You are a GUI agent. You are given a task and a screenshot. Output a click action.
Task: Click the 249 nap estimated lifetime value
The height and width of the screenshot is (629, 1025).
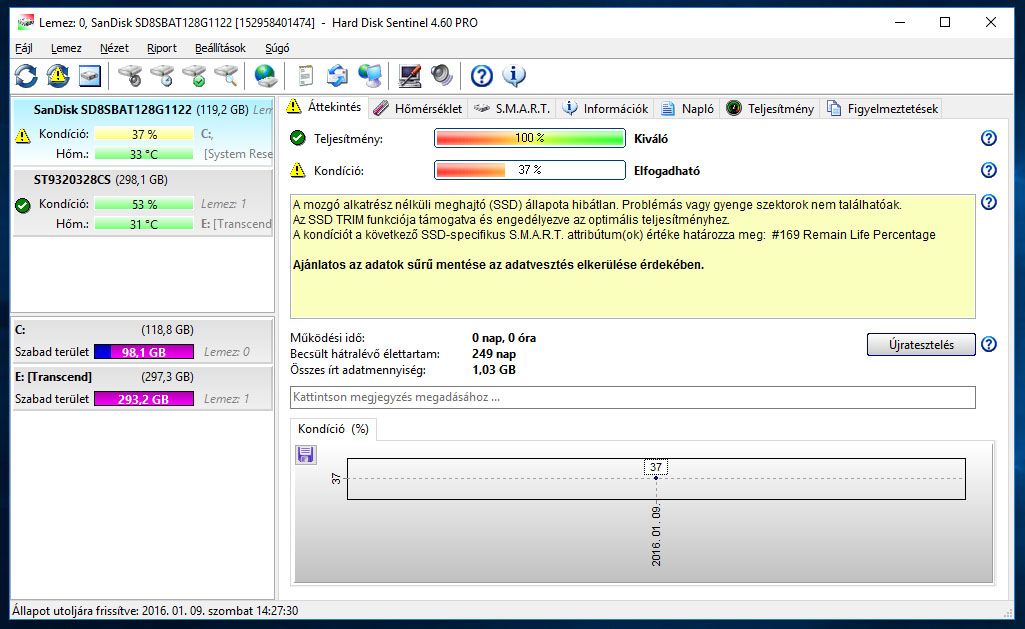pyautogui.click(x=494, y=354)
